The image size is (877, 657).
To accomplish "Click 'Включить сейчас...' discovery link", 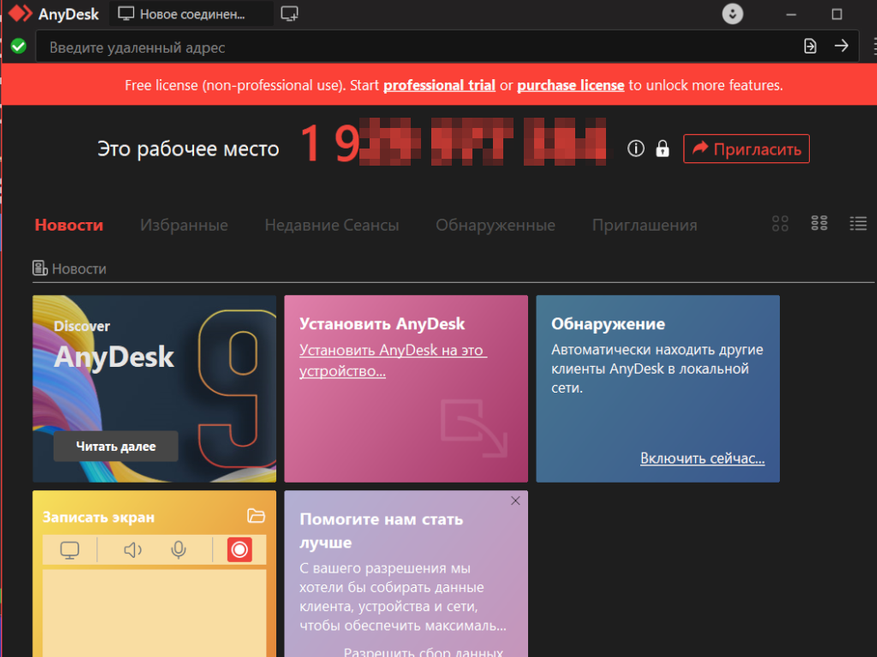I will click(702, 458).
